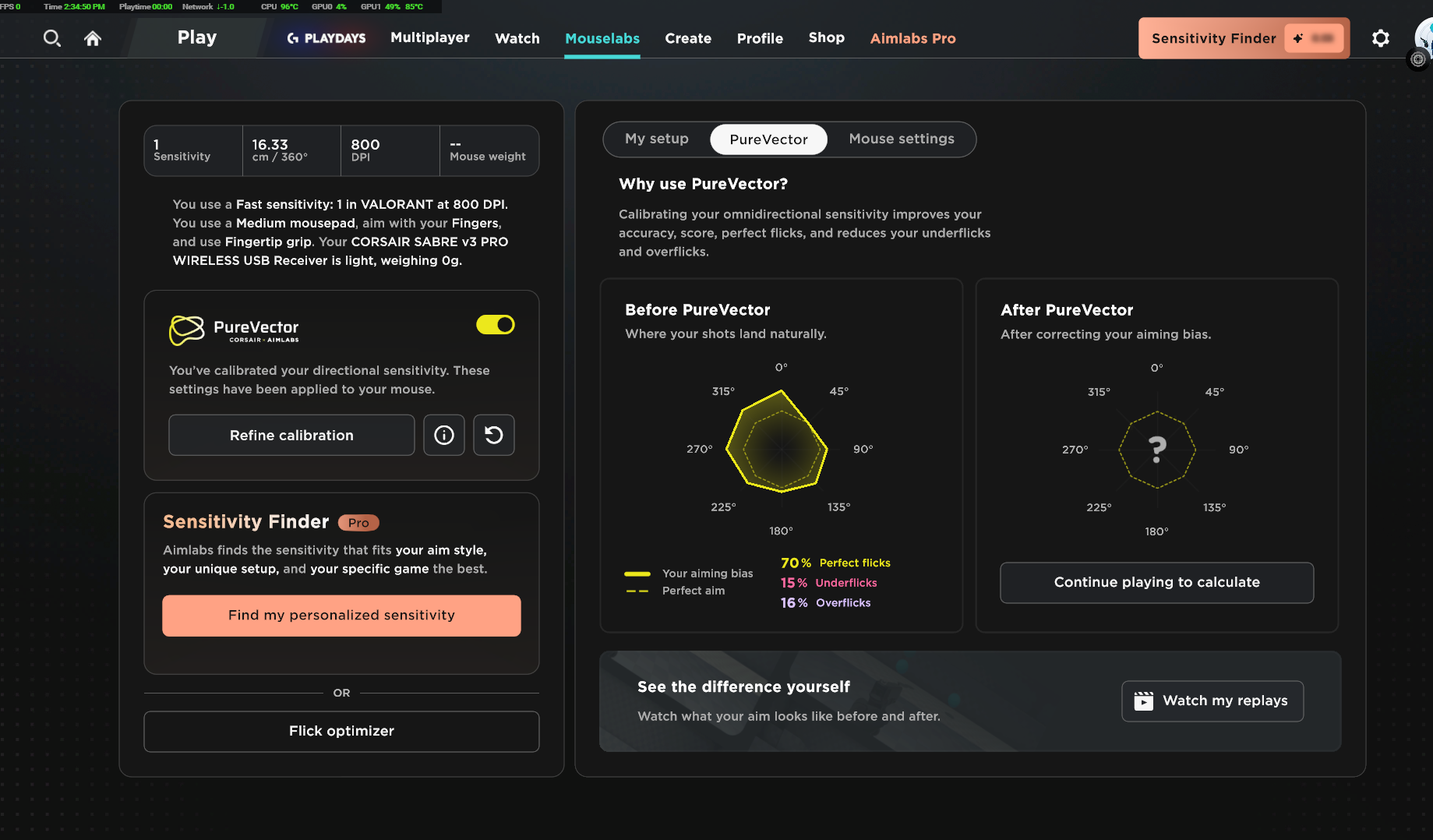The width and height of the screenshot is (1433, 840).
Task: Toggle the PureVector switch off
Action: tap(496, 324)
